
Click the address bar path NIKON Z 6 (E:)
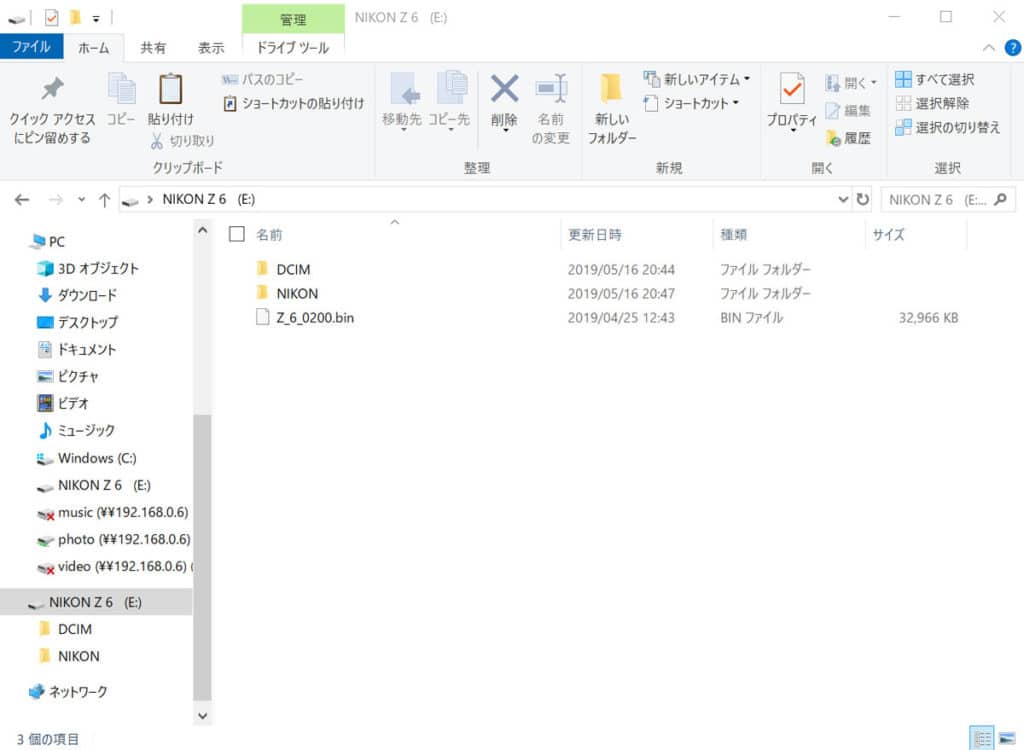pyautogui.click(x=208, y=199)
